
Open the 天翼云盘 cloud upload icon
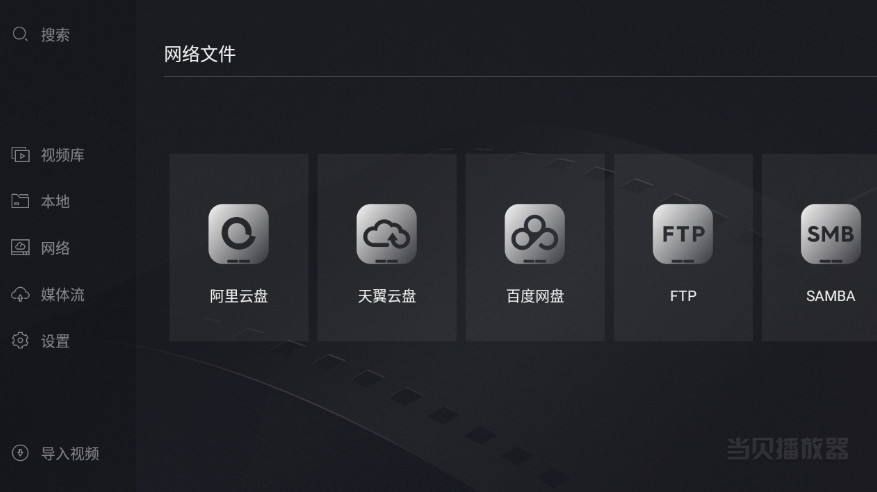click(386, 234)
